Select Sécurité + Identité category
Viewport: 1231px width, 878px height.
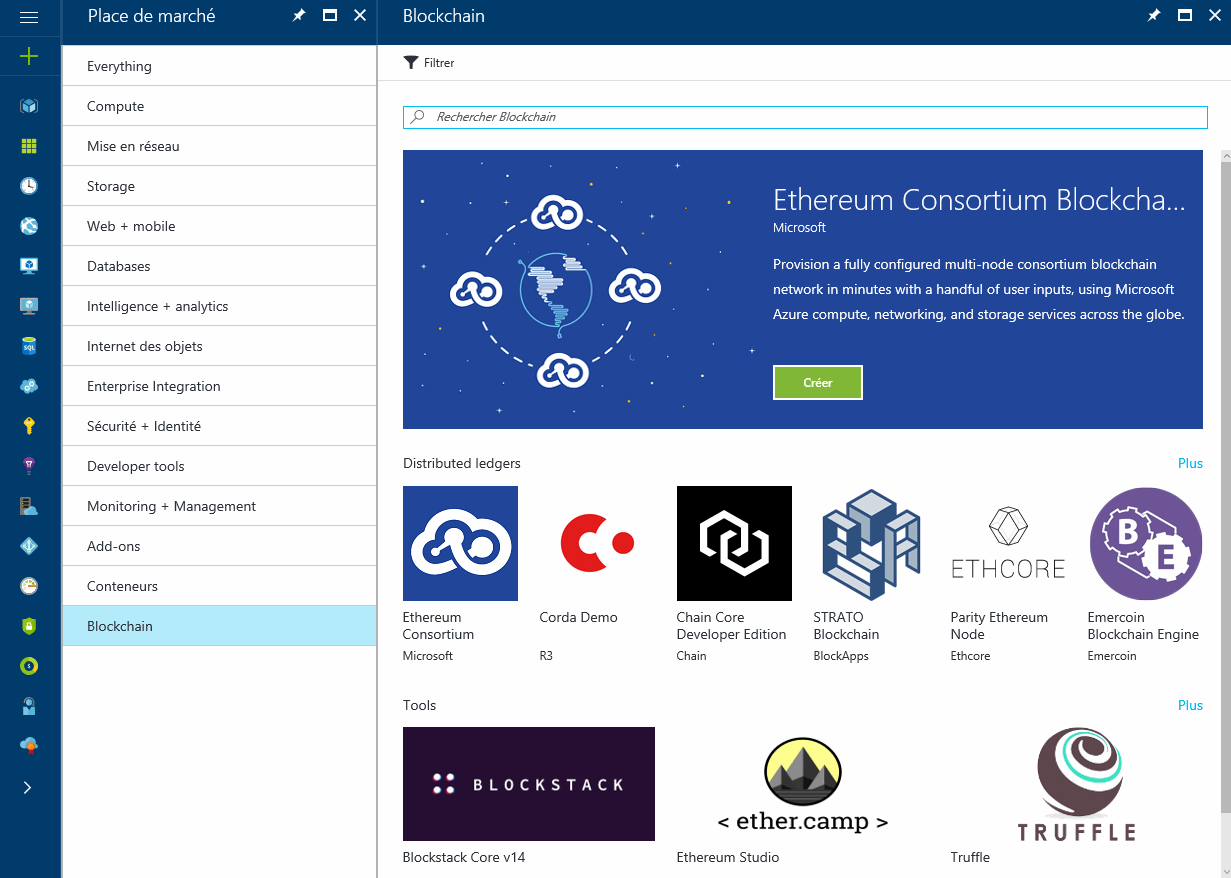(219, 426)
